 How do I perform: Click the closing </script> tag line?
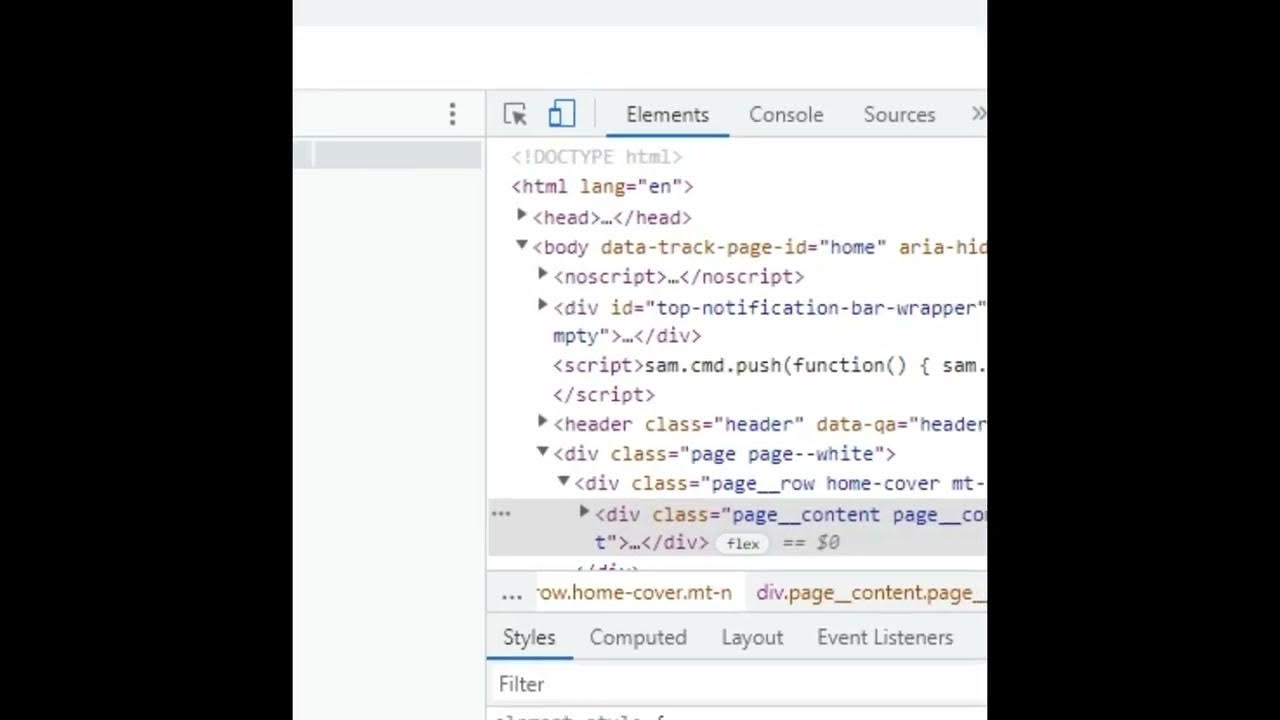click(604, 395)
